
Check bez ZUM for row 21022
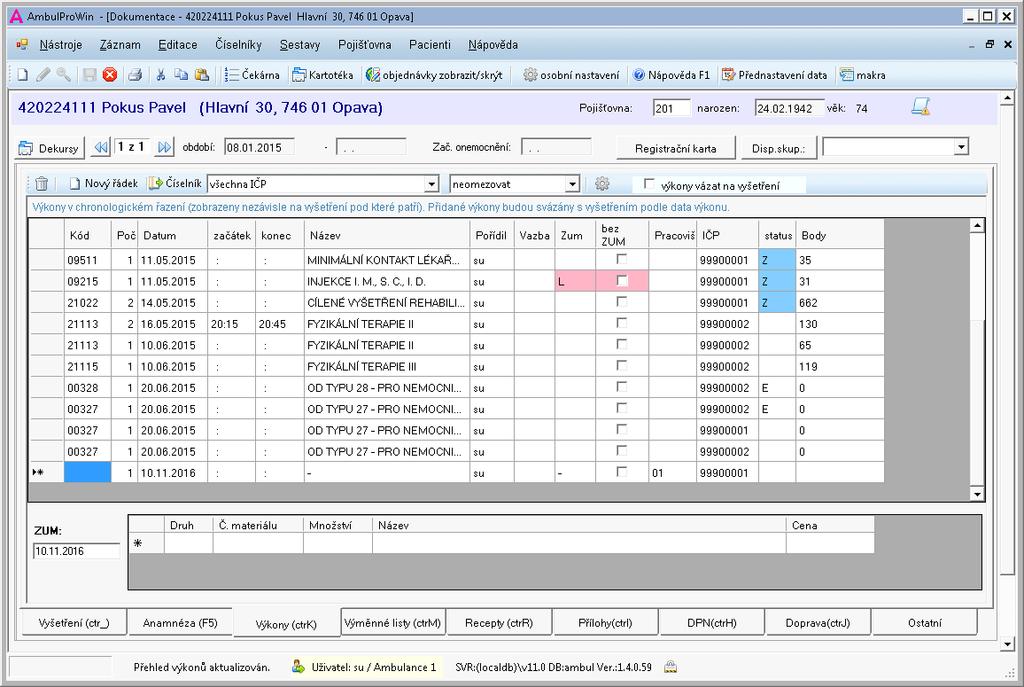(x=622, y=302)
